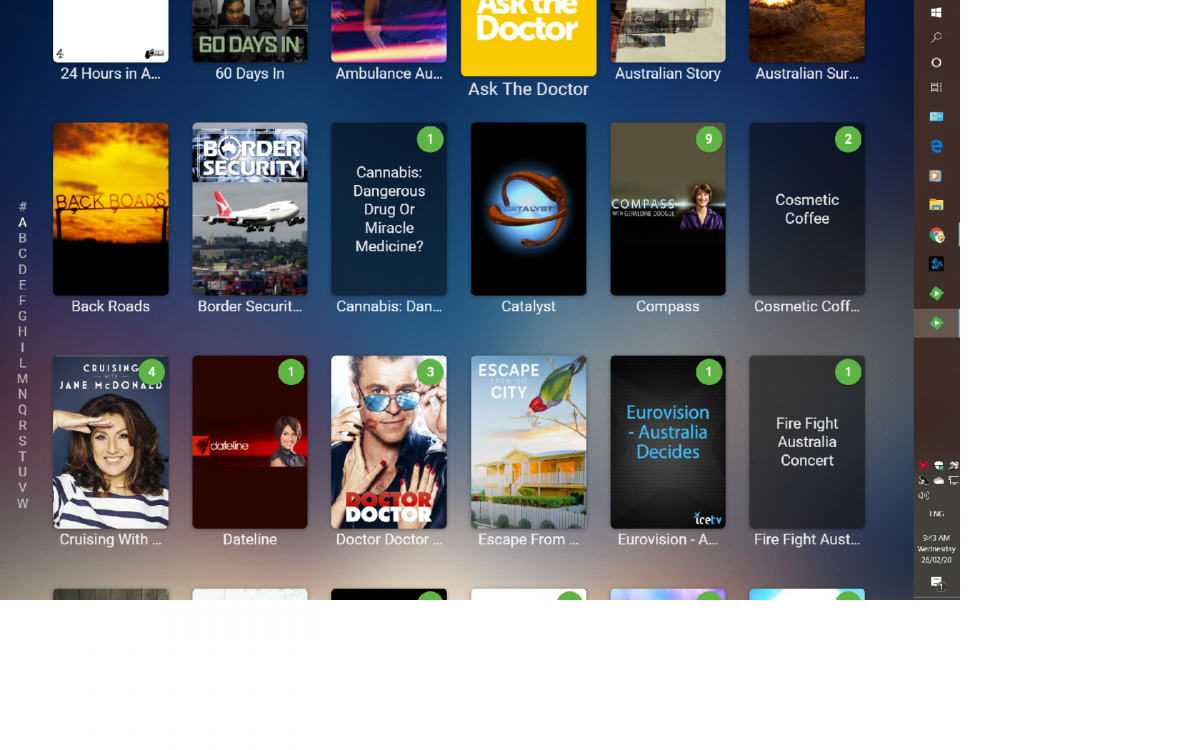Viewport: 1200px width, 750px height.
Task: Open the Windows Security shield tray icon
Action: pyautogui.click(x=938, y=466)
